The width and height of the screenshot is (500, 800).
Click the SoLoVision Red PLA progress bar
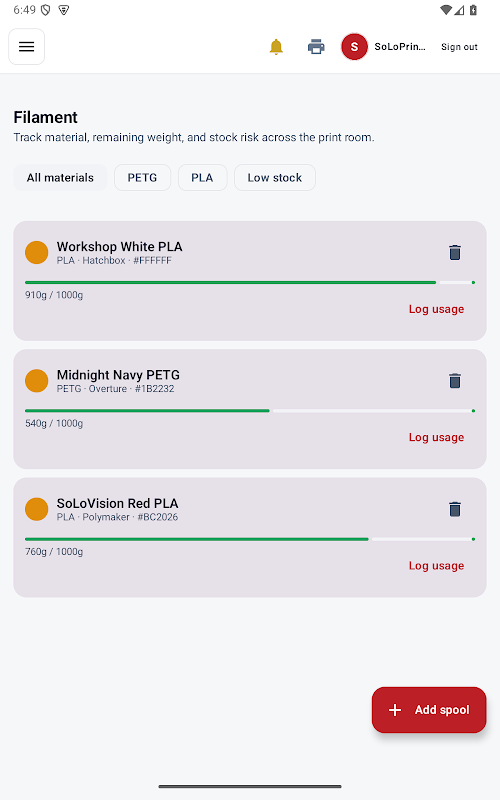coord(250,539)
